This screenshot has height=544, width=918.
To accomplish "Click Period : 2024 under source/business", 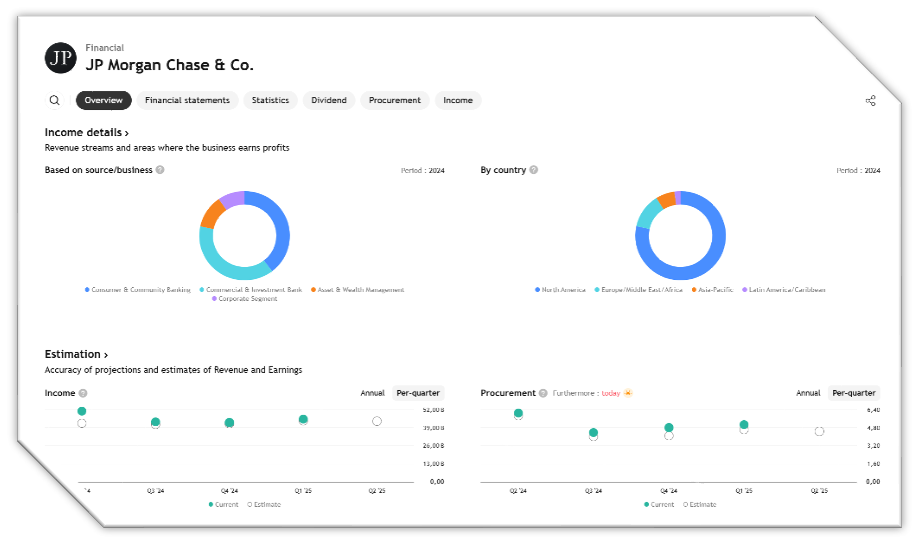I will (x=423, y=170).
